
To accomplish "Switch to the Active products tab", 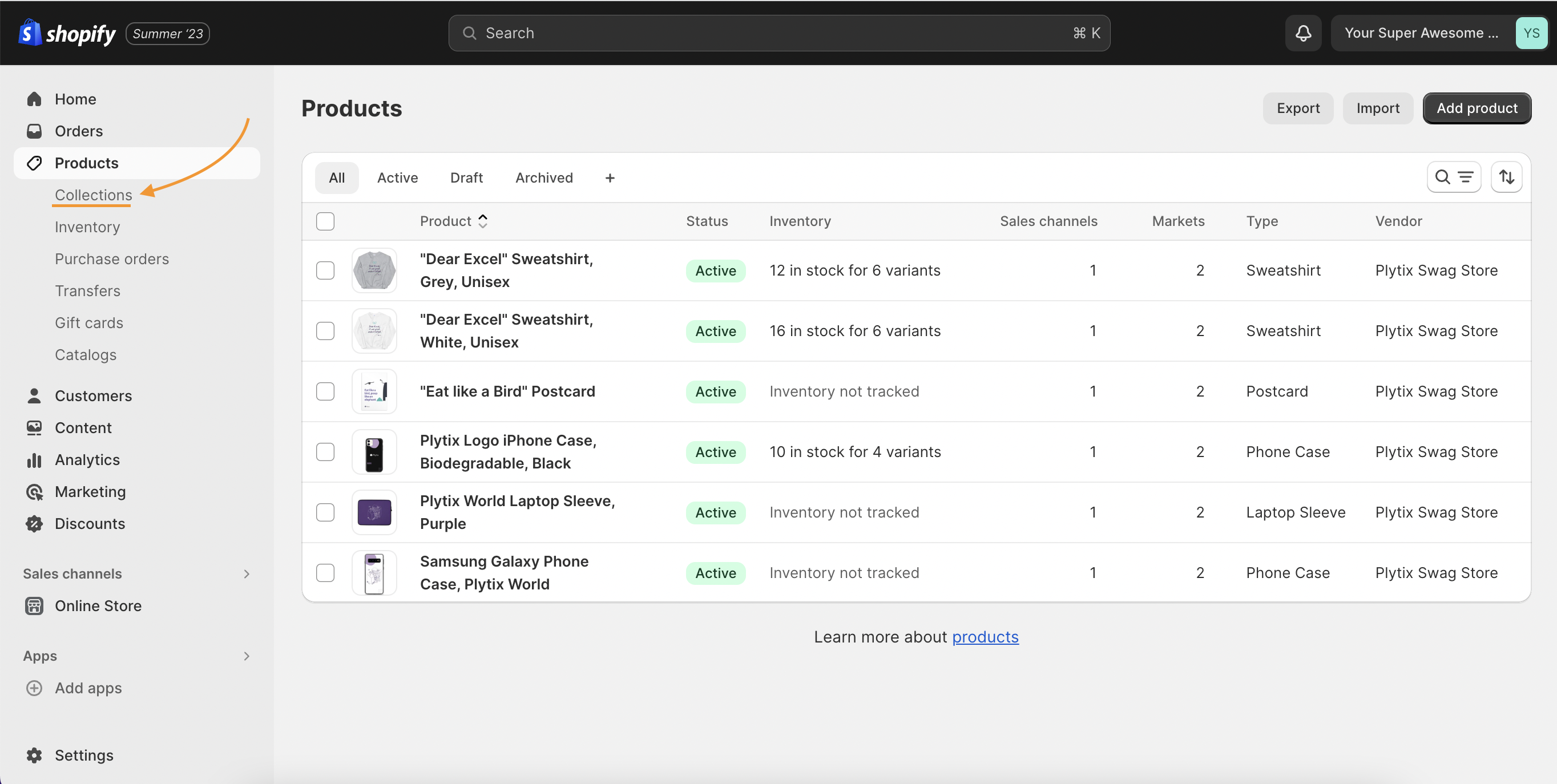I will point(398,178).
